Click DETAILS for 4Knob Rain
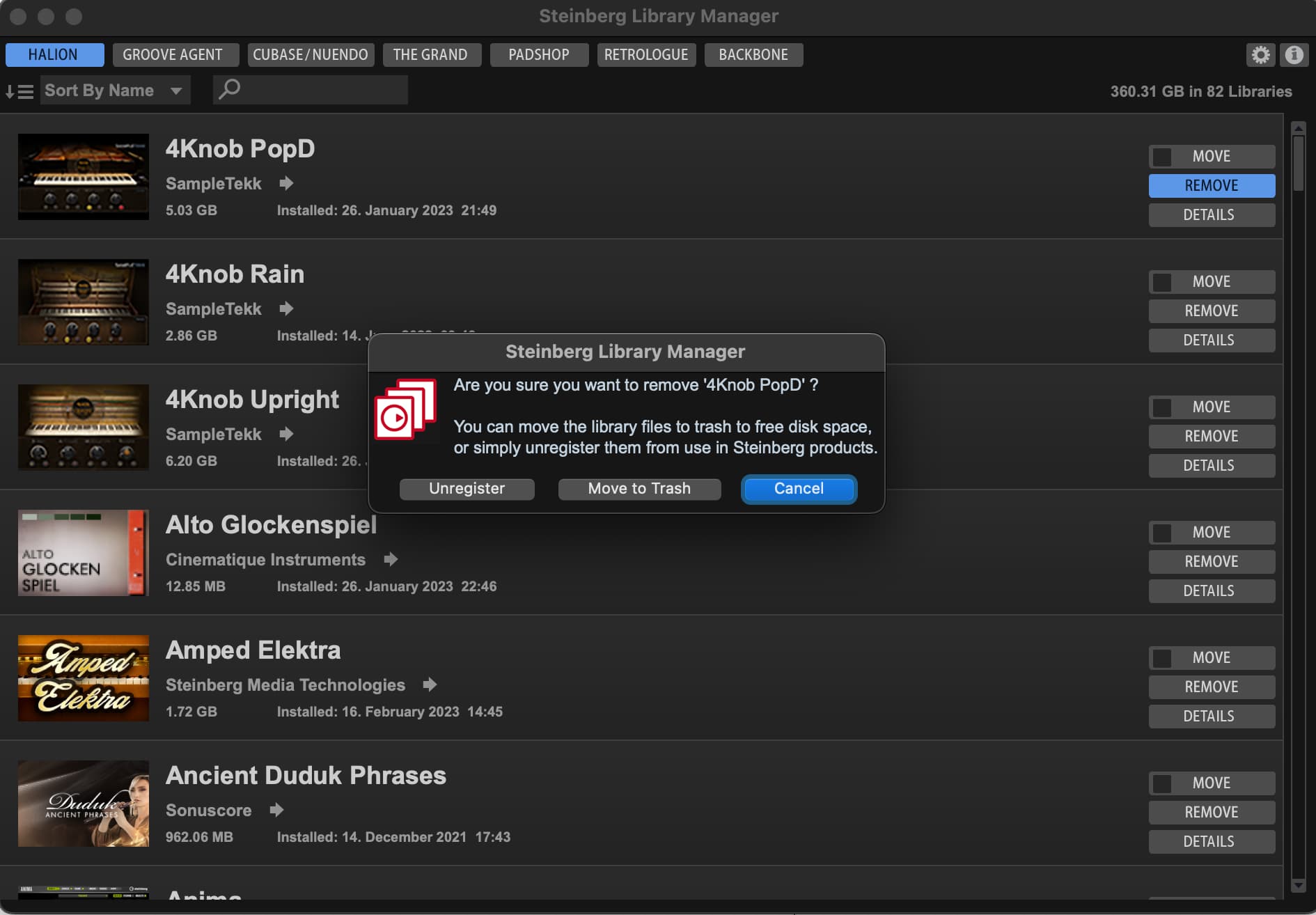This screenshot has width=1316, height=915. click(1212, 341)
